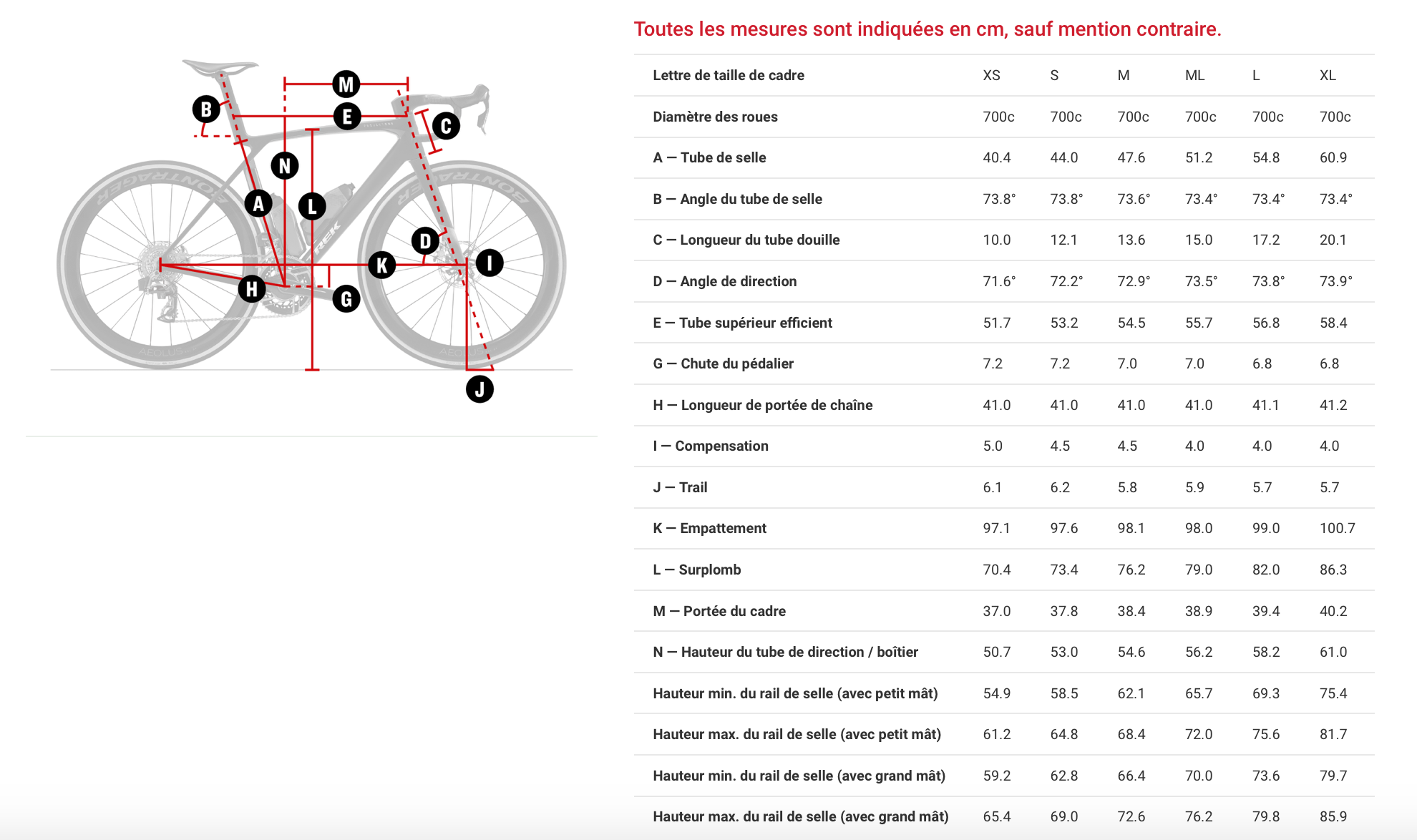Click the E top tube marker
This screenshot has height=840, width=1417.
coord(347,116)
